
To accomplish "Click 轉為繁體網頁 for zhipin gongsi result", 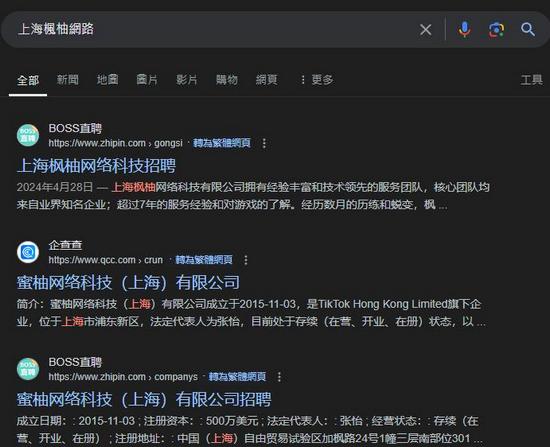I will [x=222, y=143].
